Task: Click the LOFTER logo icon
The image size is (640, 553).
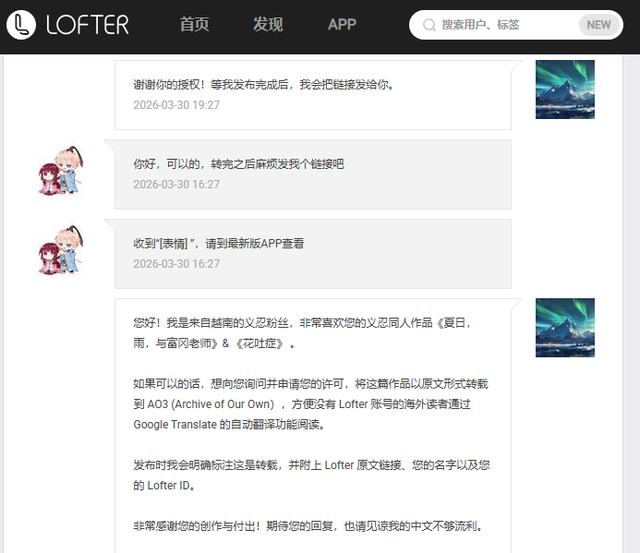Action: pos(21,25)
